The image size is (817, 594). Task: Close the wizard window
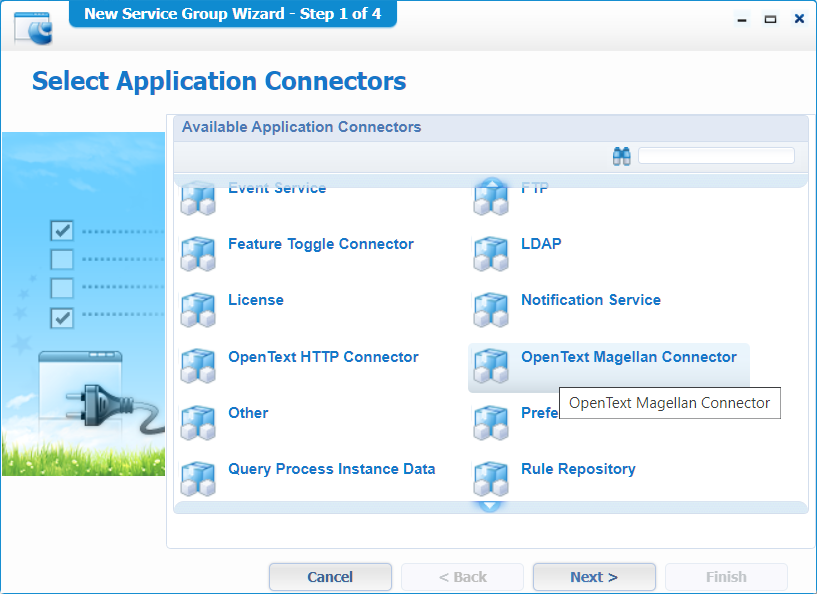pyautogui.click(x=799, y=19)
